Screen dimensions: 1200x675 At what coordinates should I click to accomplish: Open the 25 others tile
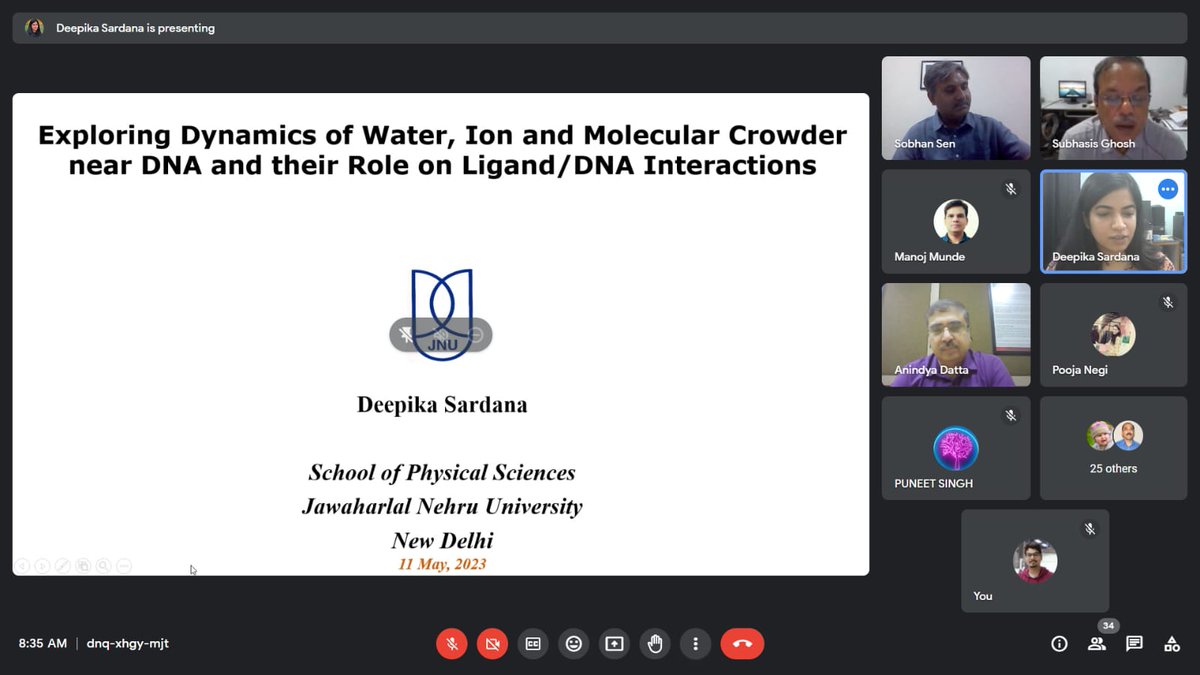pyautogui.click(x=1114, y=448)
